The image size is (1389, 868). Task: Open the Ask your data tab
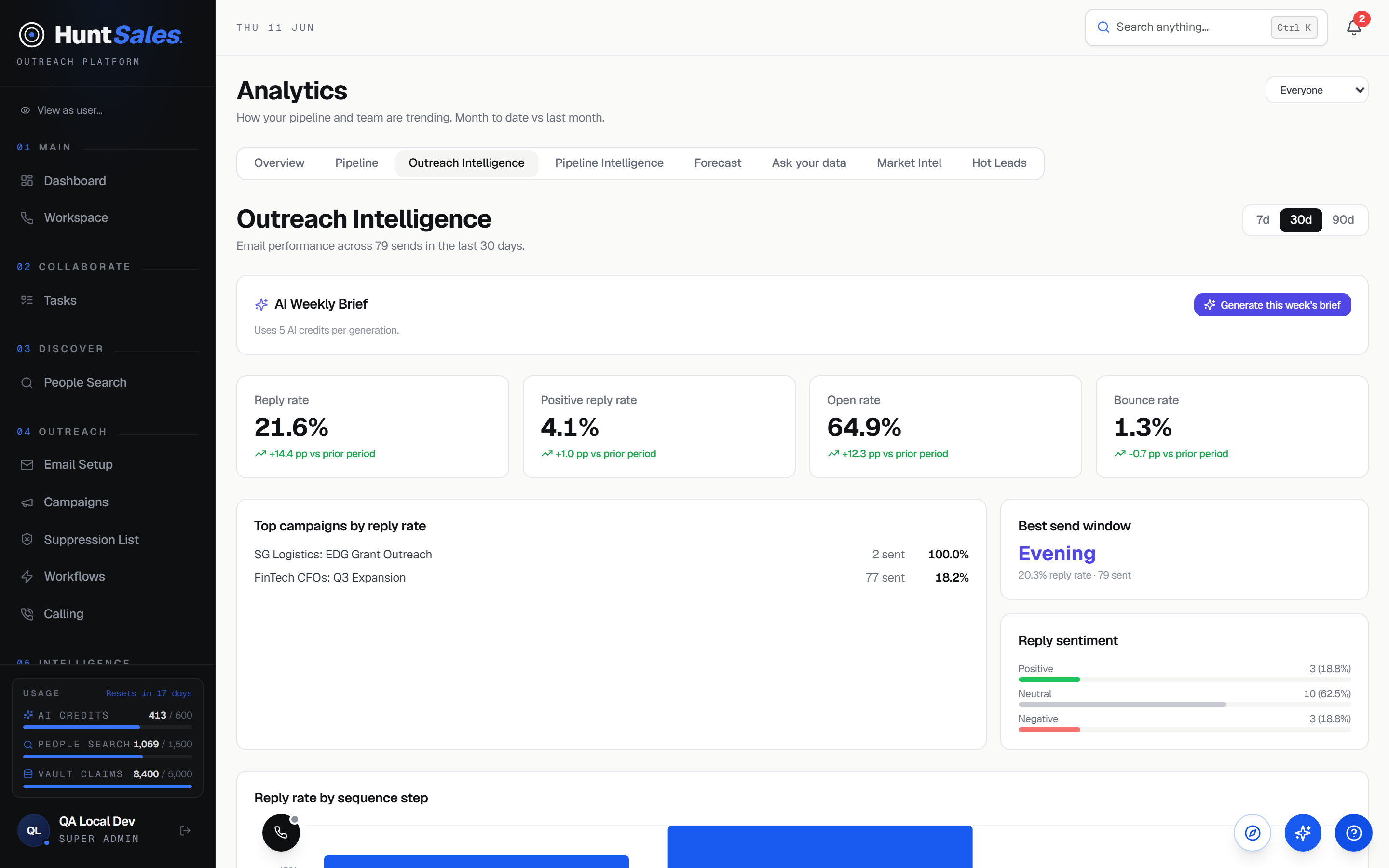coord(809,163)
